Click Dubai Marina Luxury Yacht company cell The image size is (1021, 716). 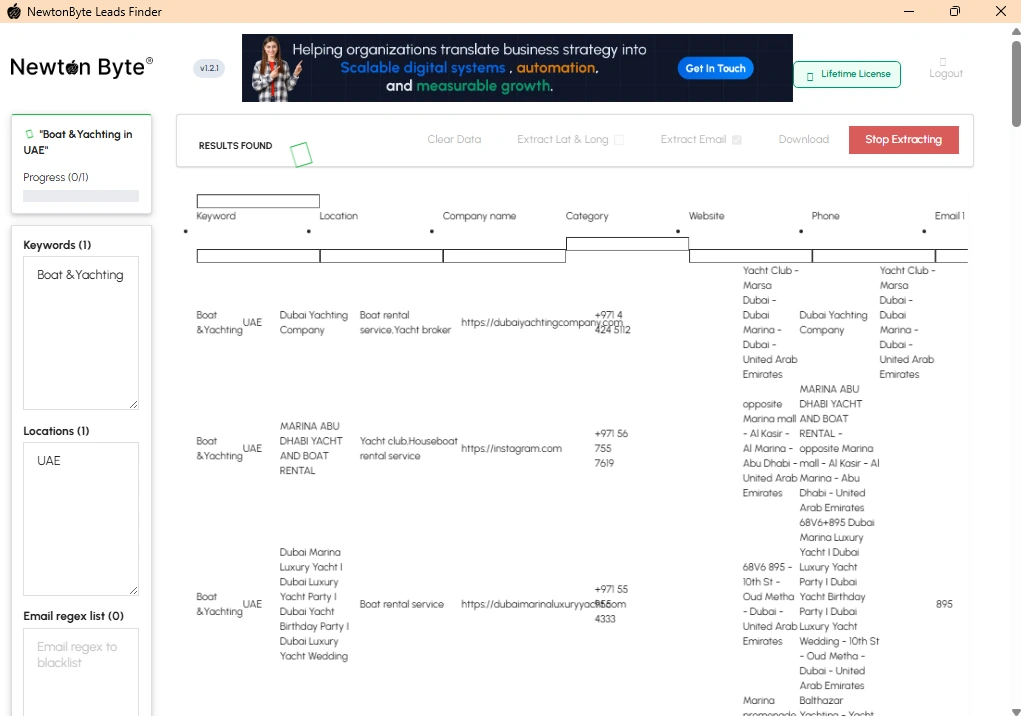click(x=314, y=604)
